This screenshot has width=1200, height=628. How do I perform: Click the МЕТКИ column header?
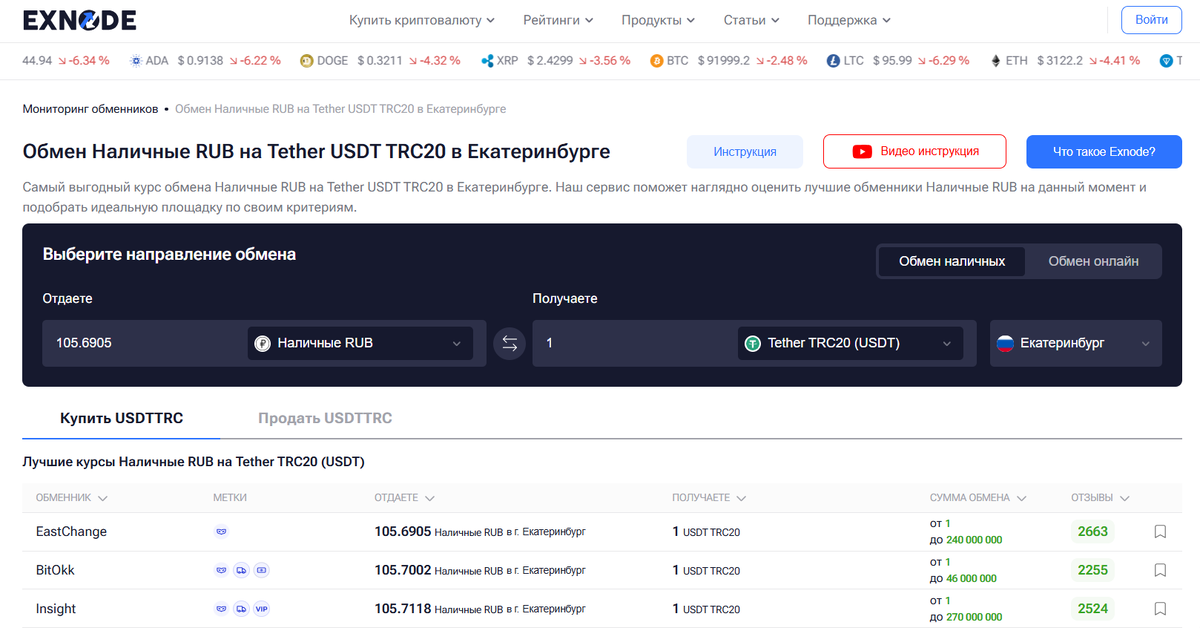(230, 497)
